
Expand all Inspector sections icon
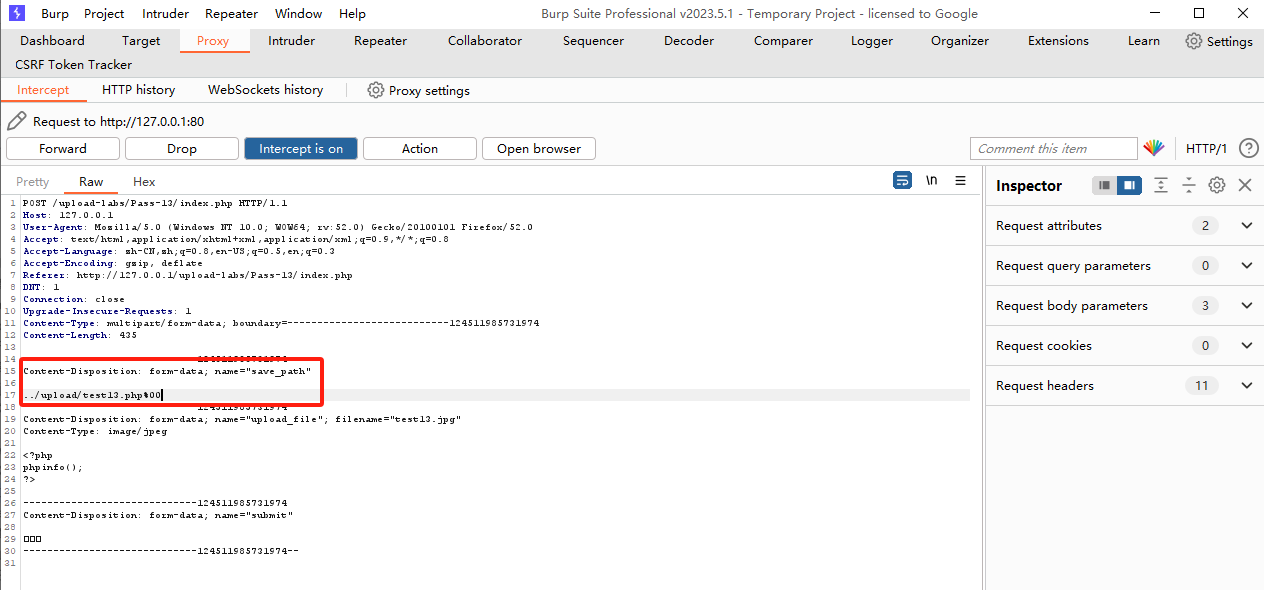click(1161, 185)
